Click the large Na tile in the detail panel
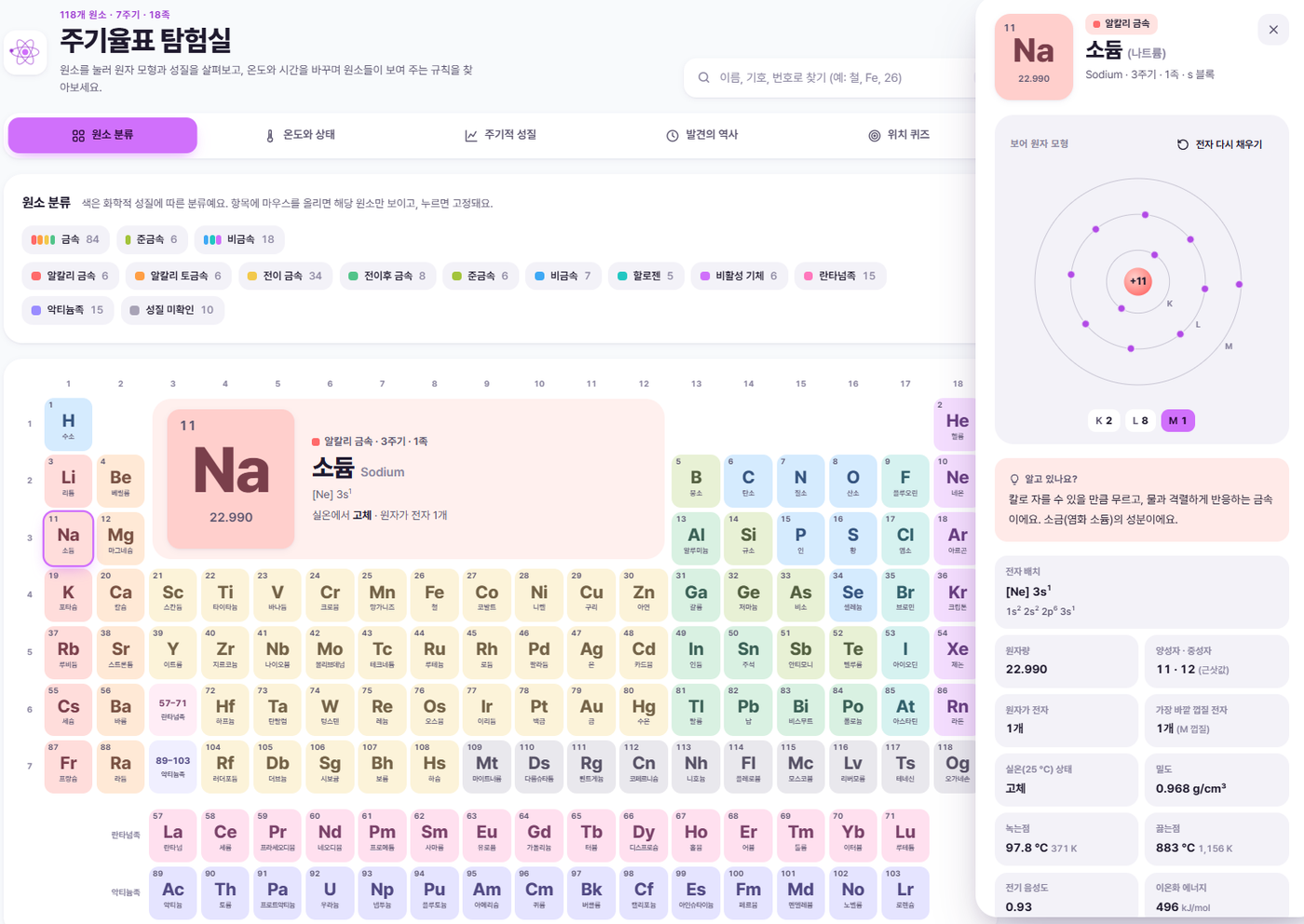Viewport: 1304px width, 924px height. pos(1034,57)
